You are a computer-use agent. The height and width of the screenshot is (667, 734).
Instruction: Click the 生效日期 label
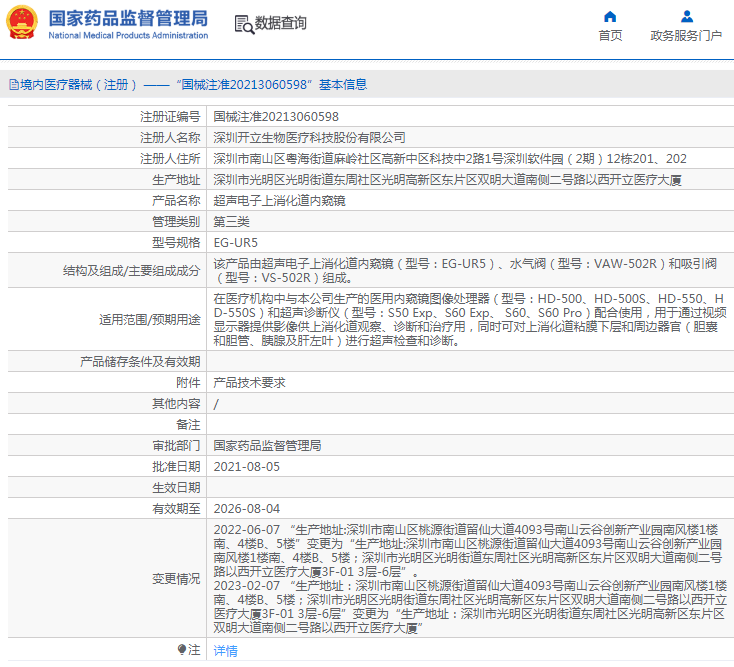(x=176, y=488)
